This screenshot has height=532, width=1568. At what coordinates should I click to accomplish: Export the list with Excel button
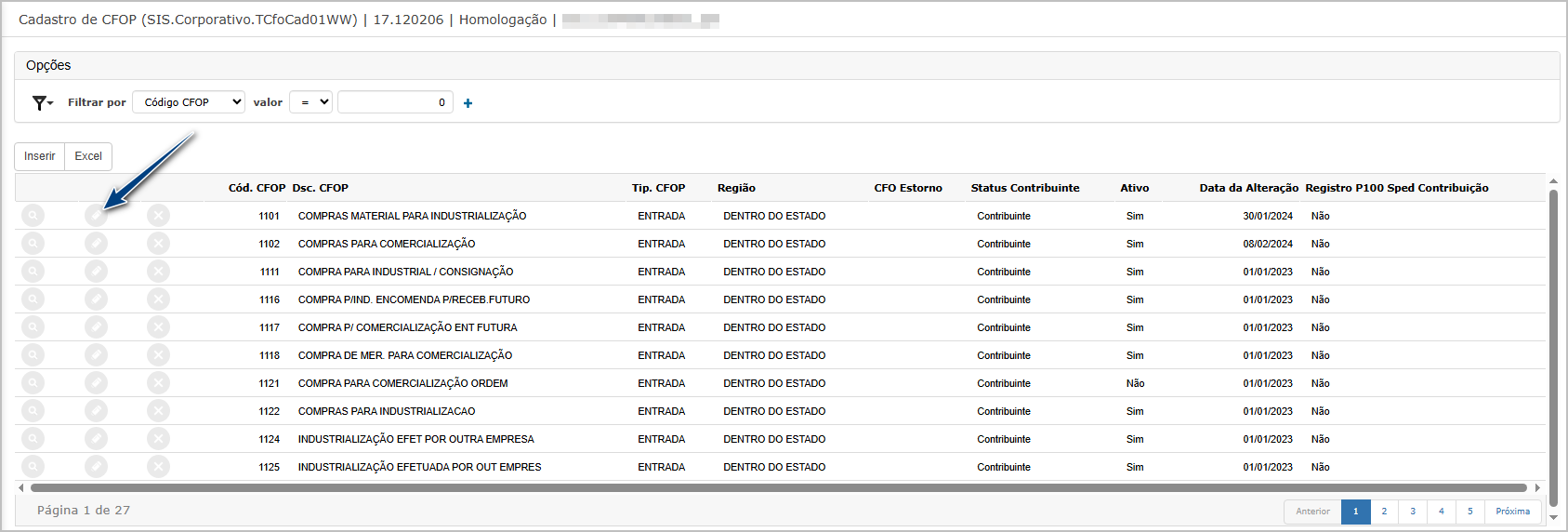point(88,156)
